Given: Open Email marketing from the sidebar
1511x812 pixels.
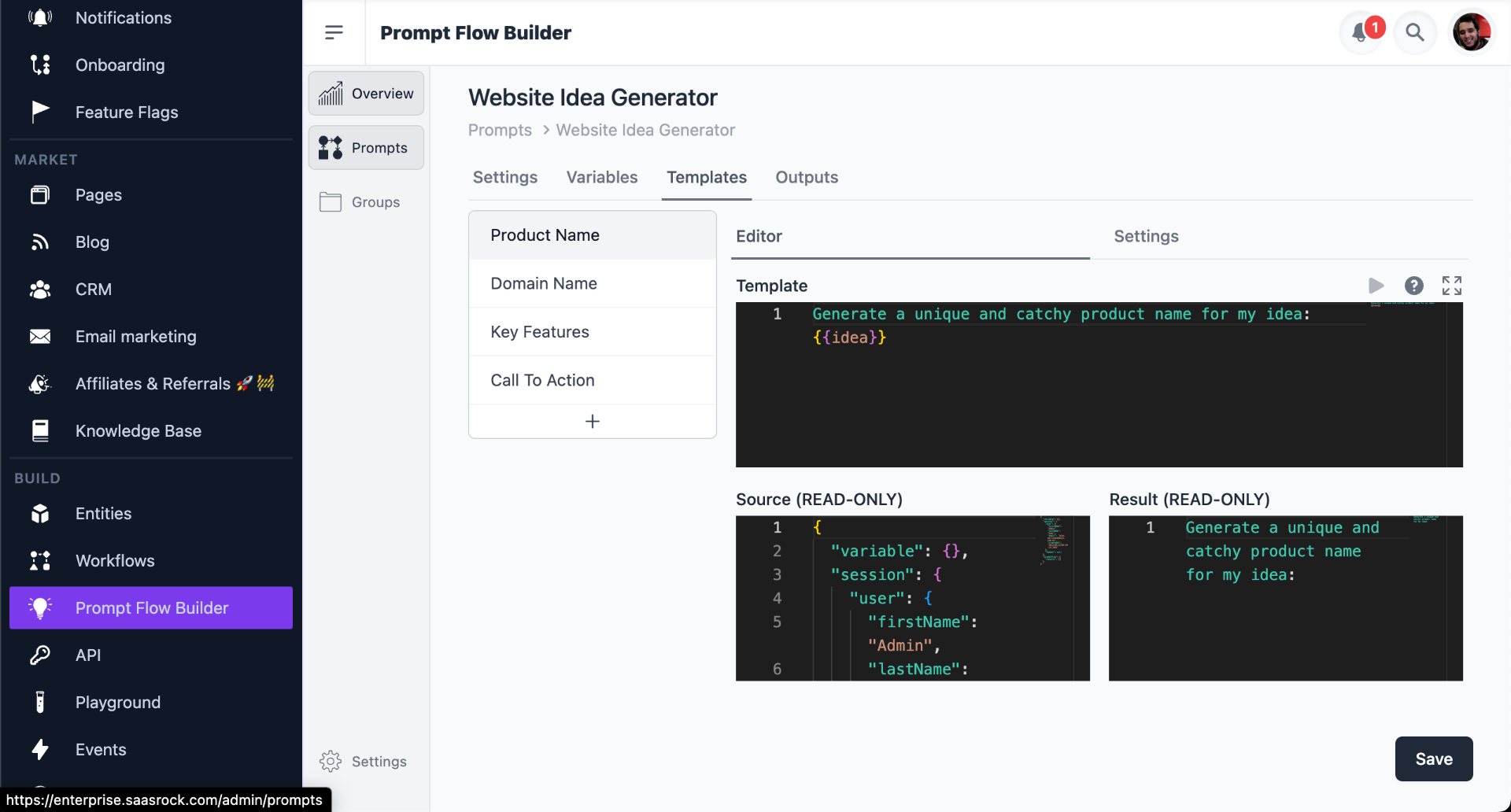Looking at the screenshot, I should pos(135,336).
